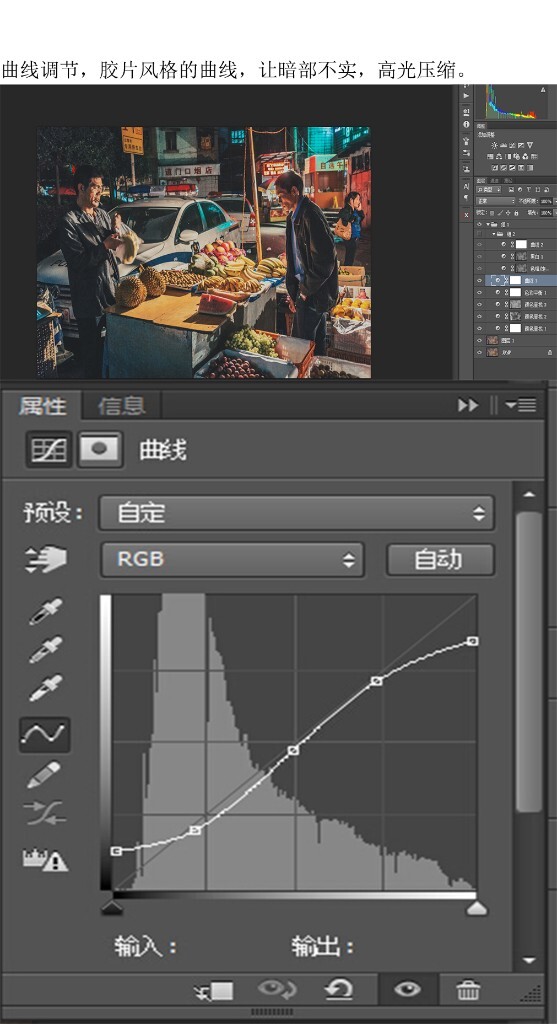This screenshot has width=557, height=1024.
Task: Click the histogram clipping warning icon
Action: (46, 860)
